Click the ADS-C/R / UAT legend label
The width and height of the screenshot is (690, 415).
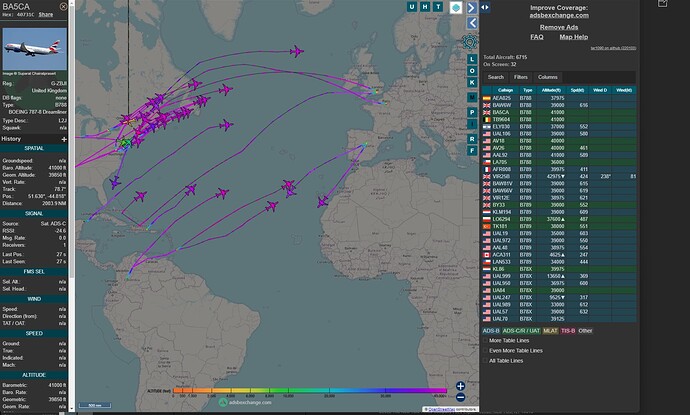click(x=521, y=331)
